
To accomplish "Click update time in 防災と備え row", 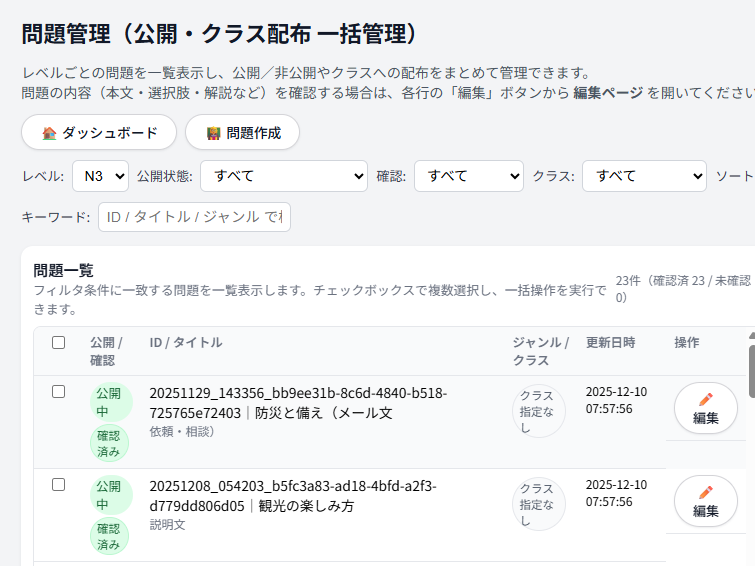I will (616, 400).
